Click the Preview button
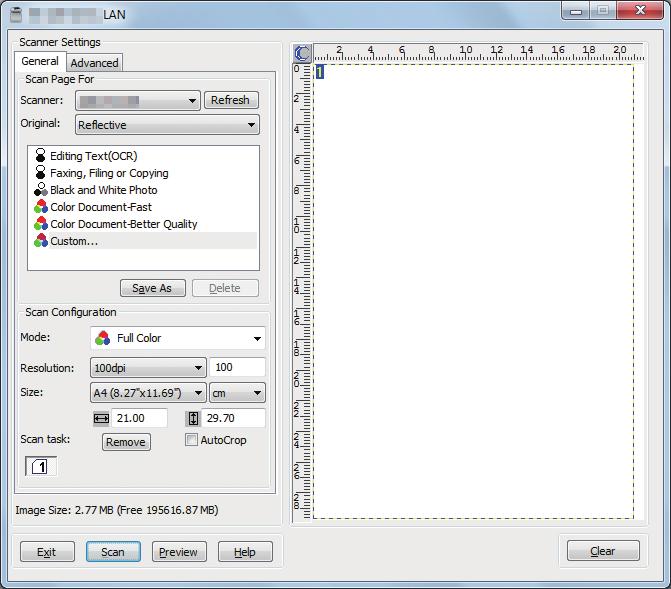The image size is (671, 589). click(179, 552)
